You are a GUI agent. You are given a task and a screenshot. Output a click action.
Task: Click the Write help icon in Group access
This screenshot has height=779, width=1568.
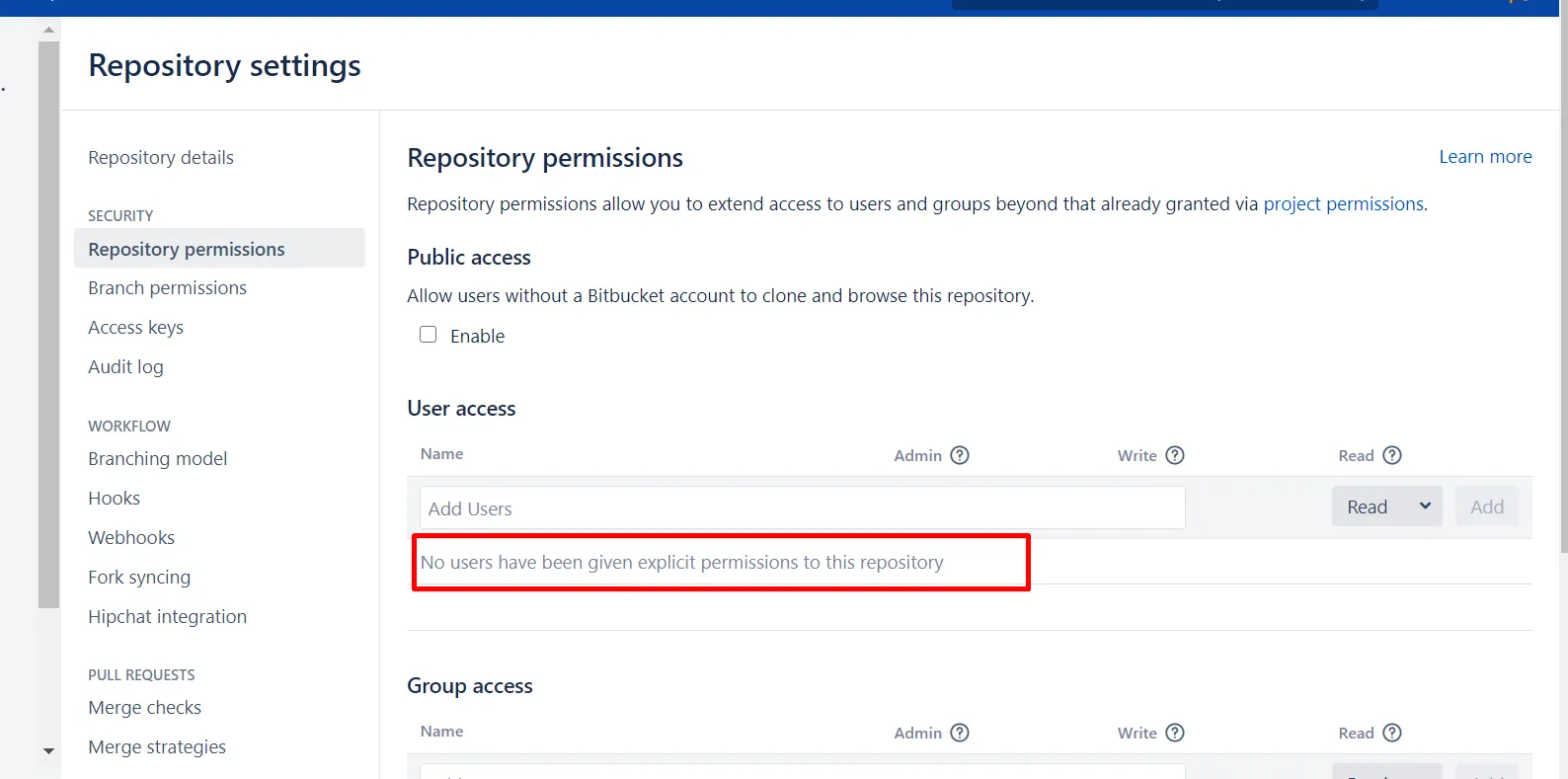click(x=1175, y=733)
